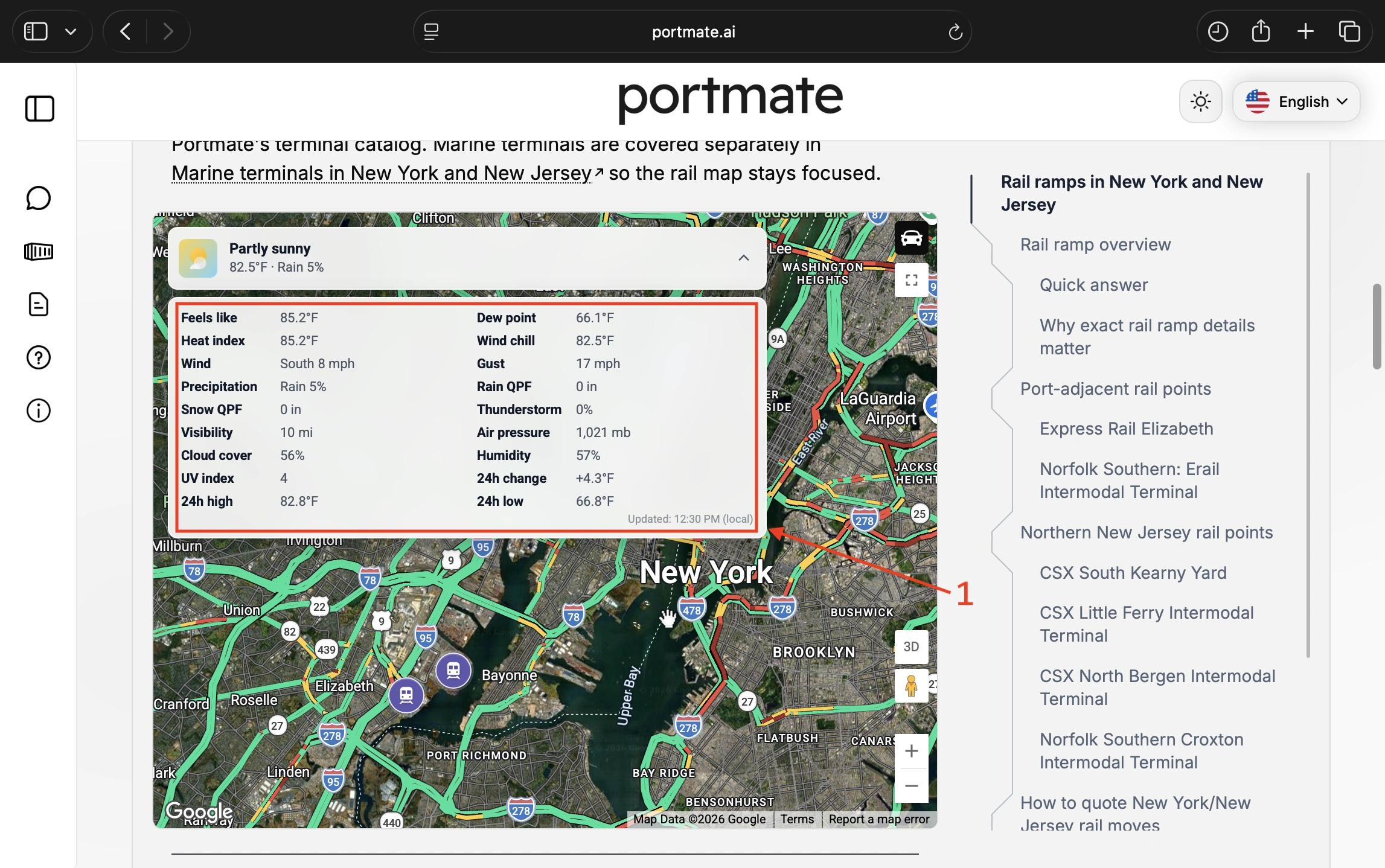The height and width of the screenshot is (868, 1385).
Task: Open Street View pegman on map
Action: tap(911, 686)
